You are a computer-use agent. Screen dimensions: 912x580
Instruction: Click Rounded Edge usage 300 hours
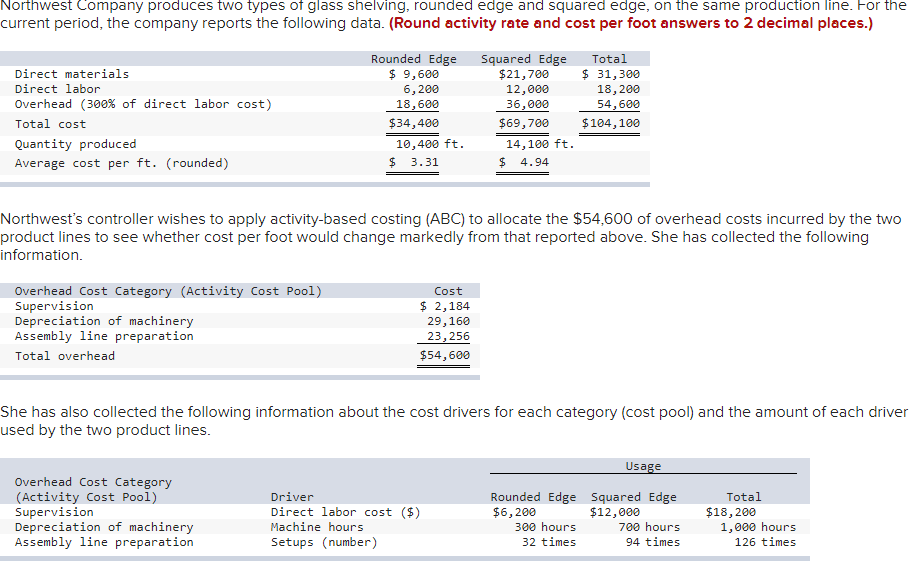(x=545, y=527)
